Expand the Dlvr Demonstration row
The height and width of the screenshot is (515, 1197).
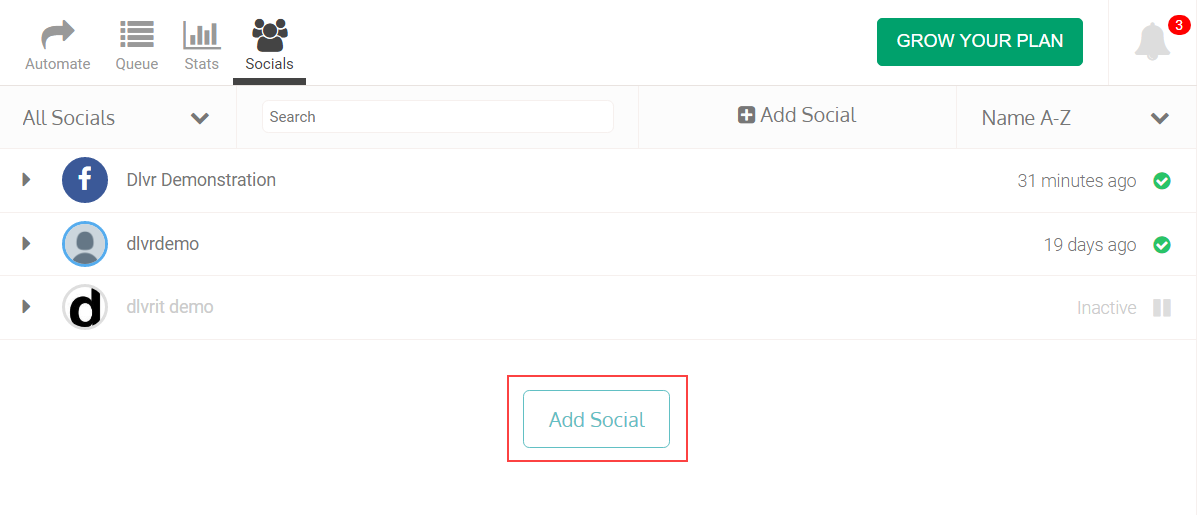27,180
